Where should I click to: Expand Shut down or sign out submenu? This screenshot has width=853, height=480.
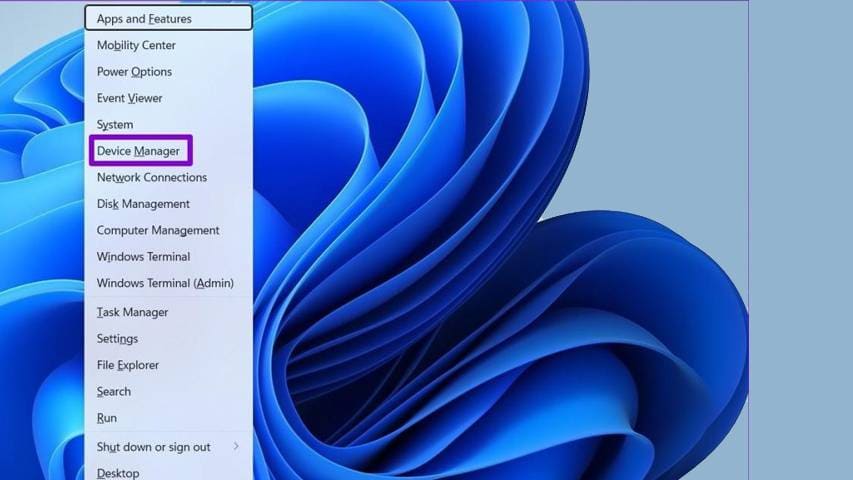pyautogui.click(x=169, y=447)
